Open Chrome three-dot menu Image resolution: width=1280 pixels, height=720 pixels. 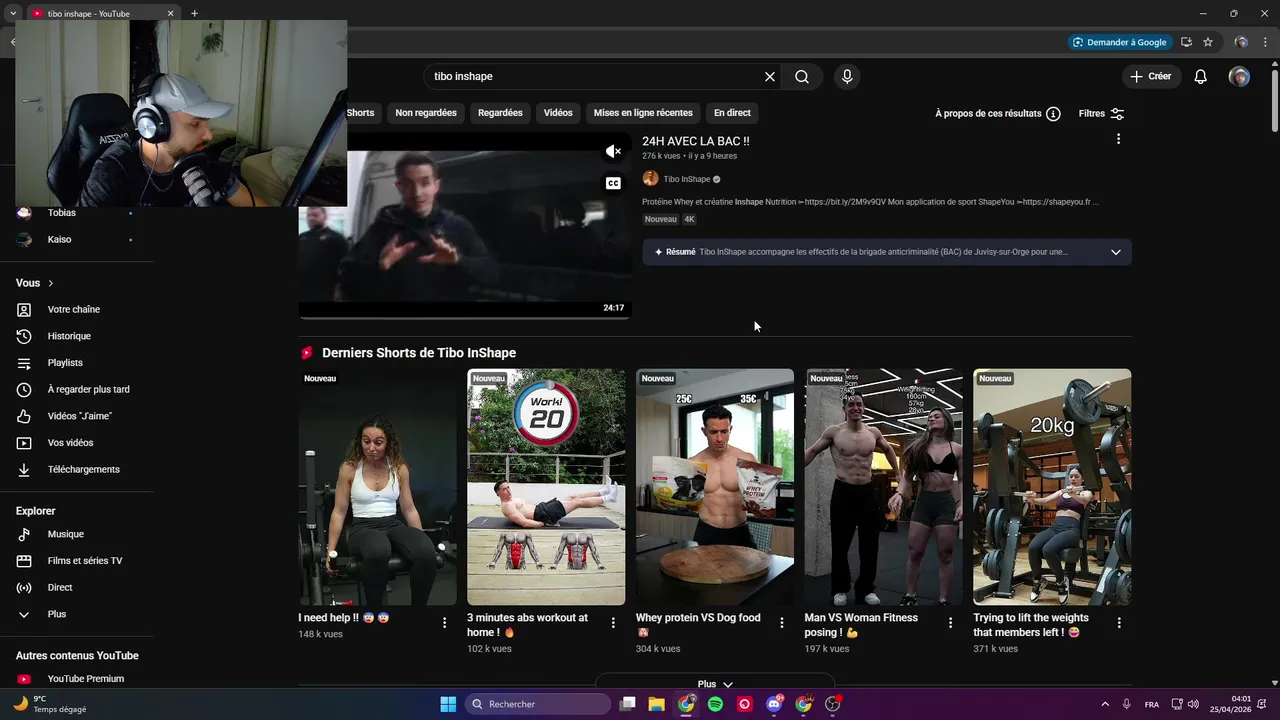coord(1265,42)
